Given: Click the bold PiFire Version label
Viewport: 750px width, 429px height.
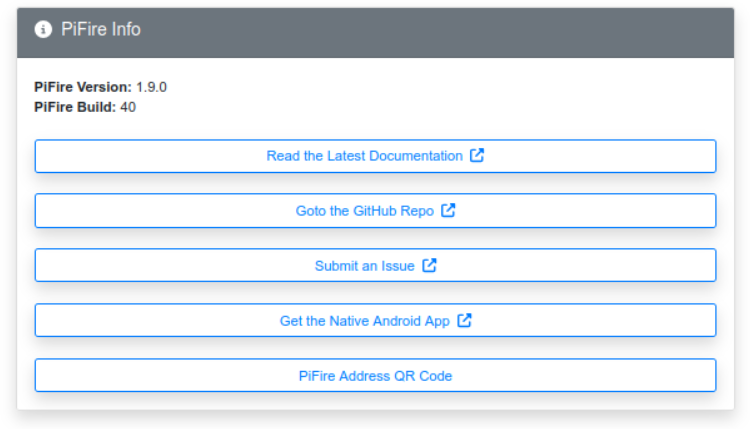Looking at the screenshot, I should 83,87.
